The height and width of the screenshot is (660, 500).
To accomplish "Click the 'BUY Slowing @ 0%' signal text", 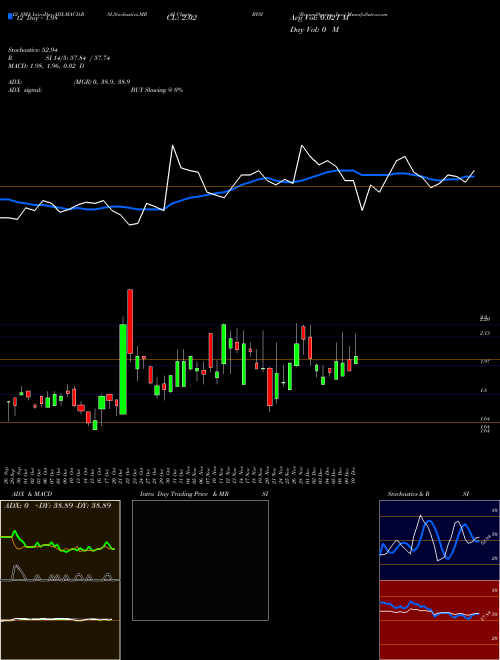I will point(157,90).
